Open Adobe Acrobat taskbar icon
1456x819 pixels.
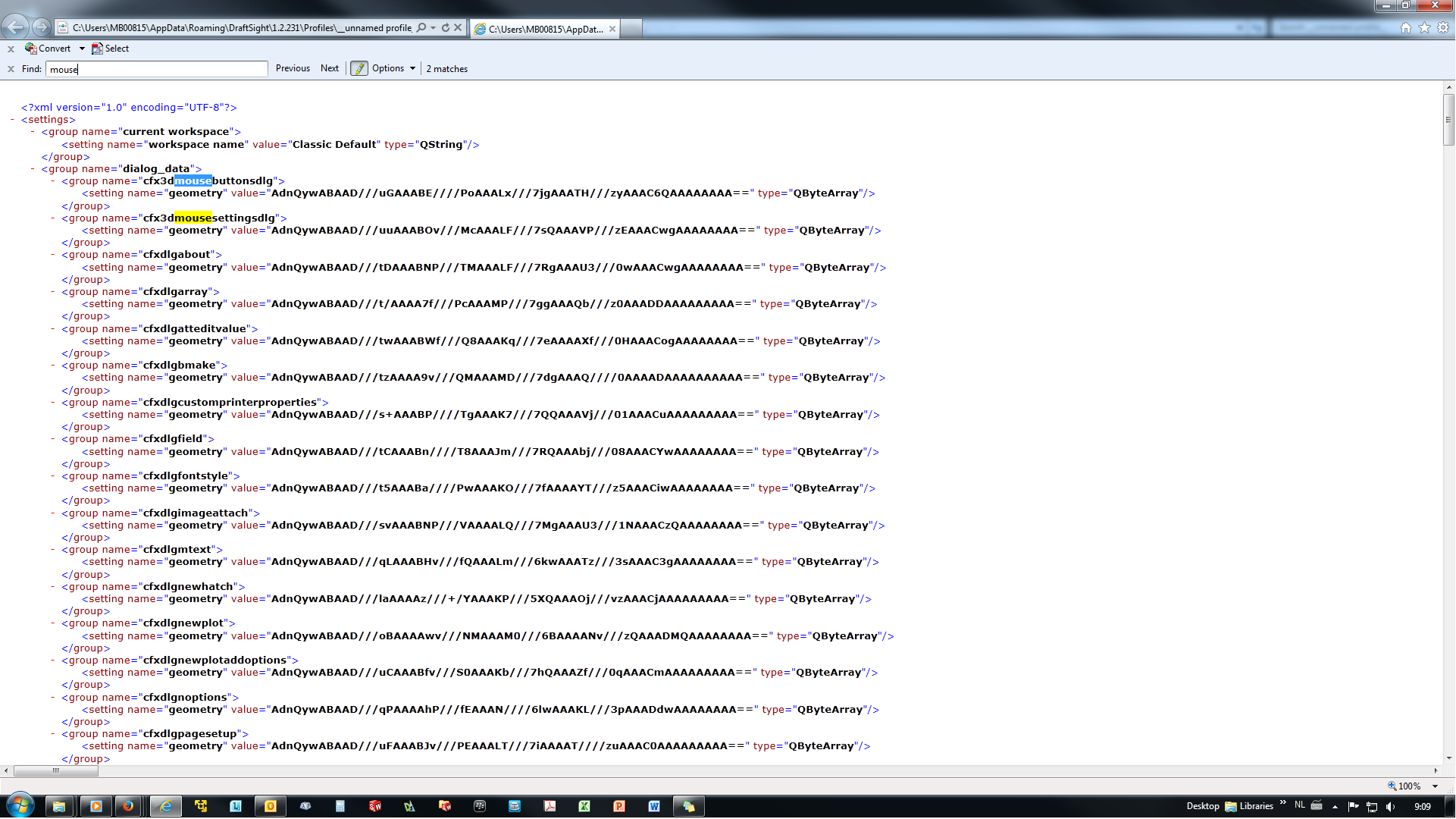550,806
